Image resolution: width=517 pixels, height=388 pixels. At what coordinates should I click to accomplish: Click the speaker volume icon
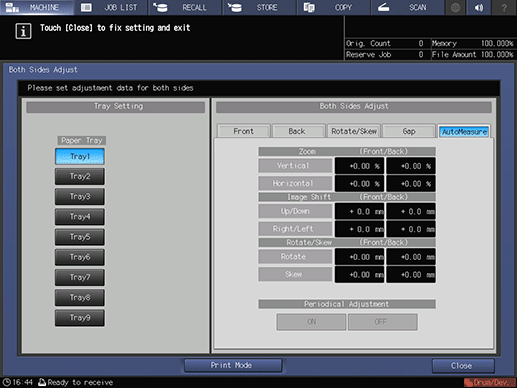(x=479, y=7)
